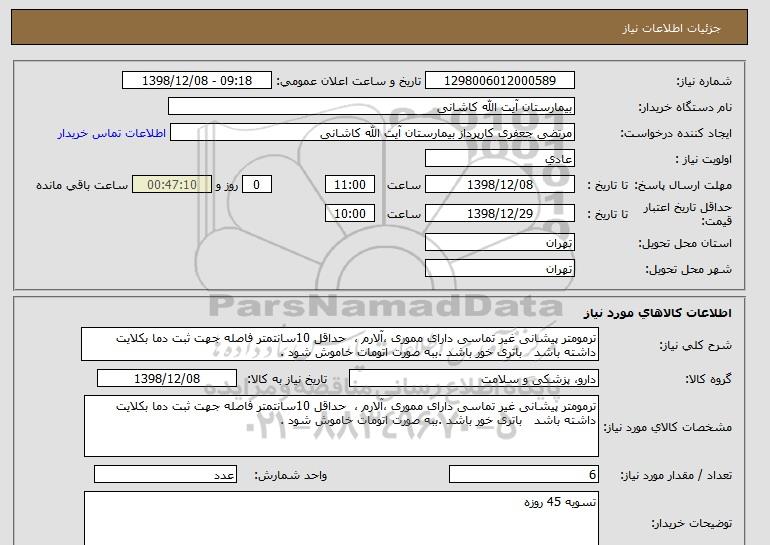
Task: Click the goods need date 1398/12/08 field
Action: pos(167,379)
